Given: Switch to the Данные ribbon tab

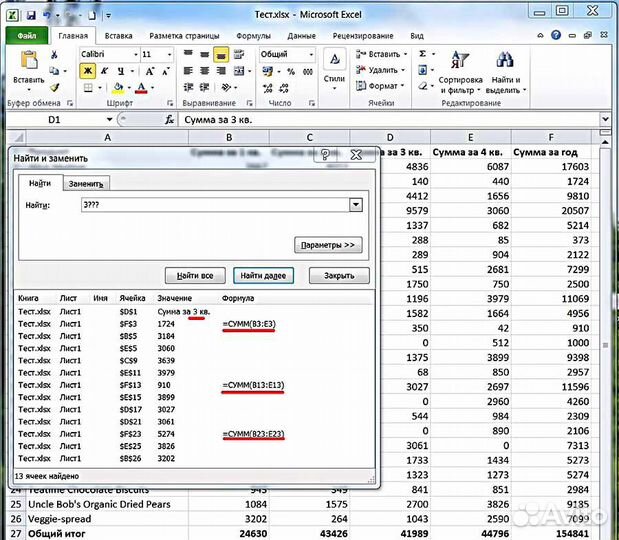Looking at the screenshot, I should pyautogui.click(x=302, y=36).
